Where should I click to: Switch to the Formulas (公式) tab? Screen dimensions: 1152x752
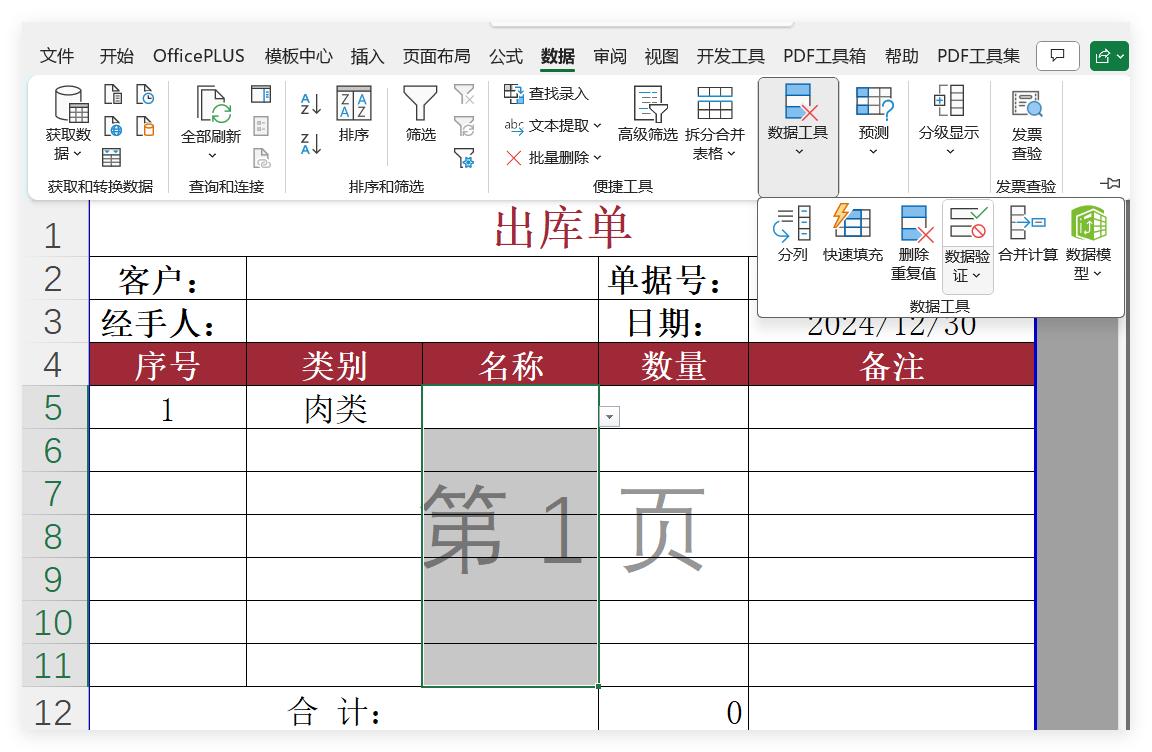pyautogui.click(x=505, y=56)
